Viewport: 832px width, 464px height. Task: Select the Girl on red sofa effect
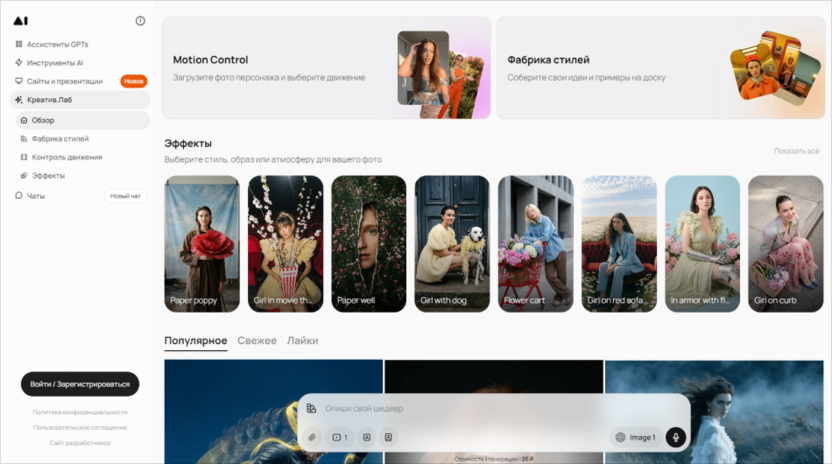click(x=619, y=244)
